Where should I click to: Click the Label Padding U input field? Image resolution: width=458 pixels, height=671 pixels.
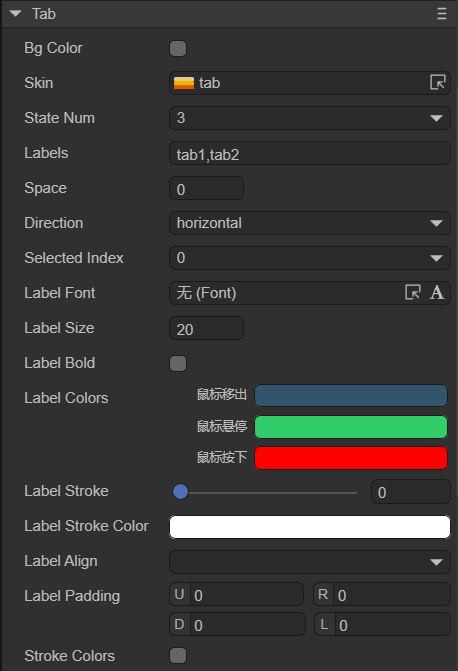pos(237,594)
